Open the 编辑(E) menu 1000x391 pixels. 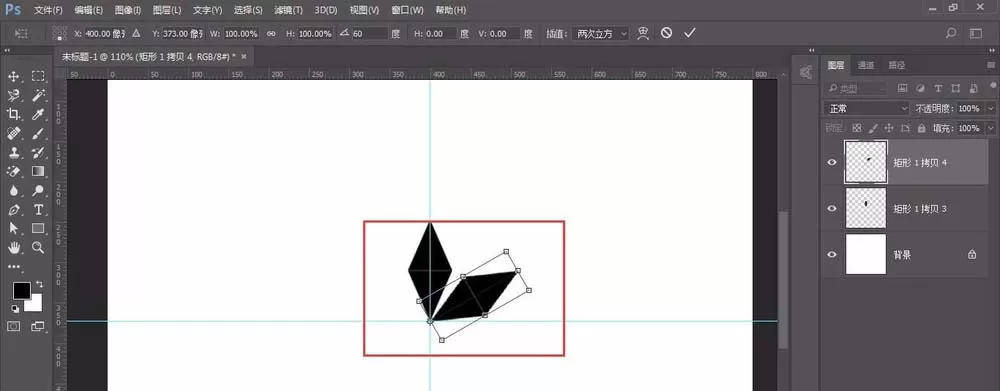point(88,10)
